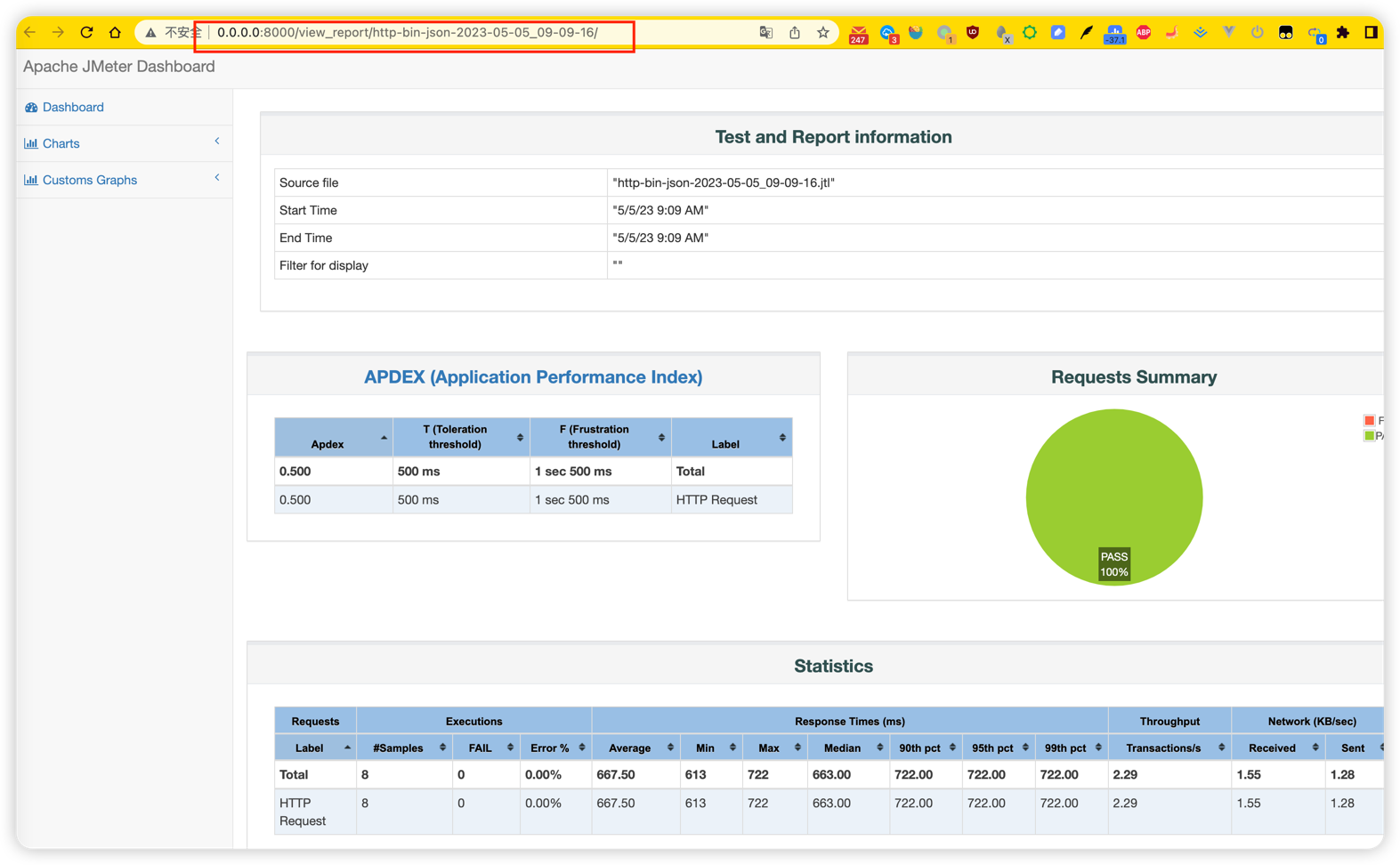Open the red ABP Adblock Plus extension
Viewport: 1400px width, 865px height.
pyautogui.click(x=1144, y=33)
